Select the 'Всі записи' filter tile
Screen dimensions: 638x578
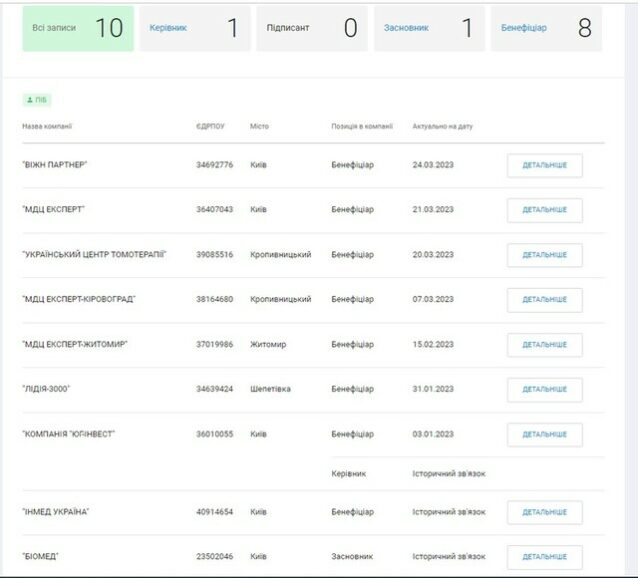tap(78, 28)
